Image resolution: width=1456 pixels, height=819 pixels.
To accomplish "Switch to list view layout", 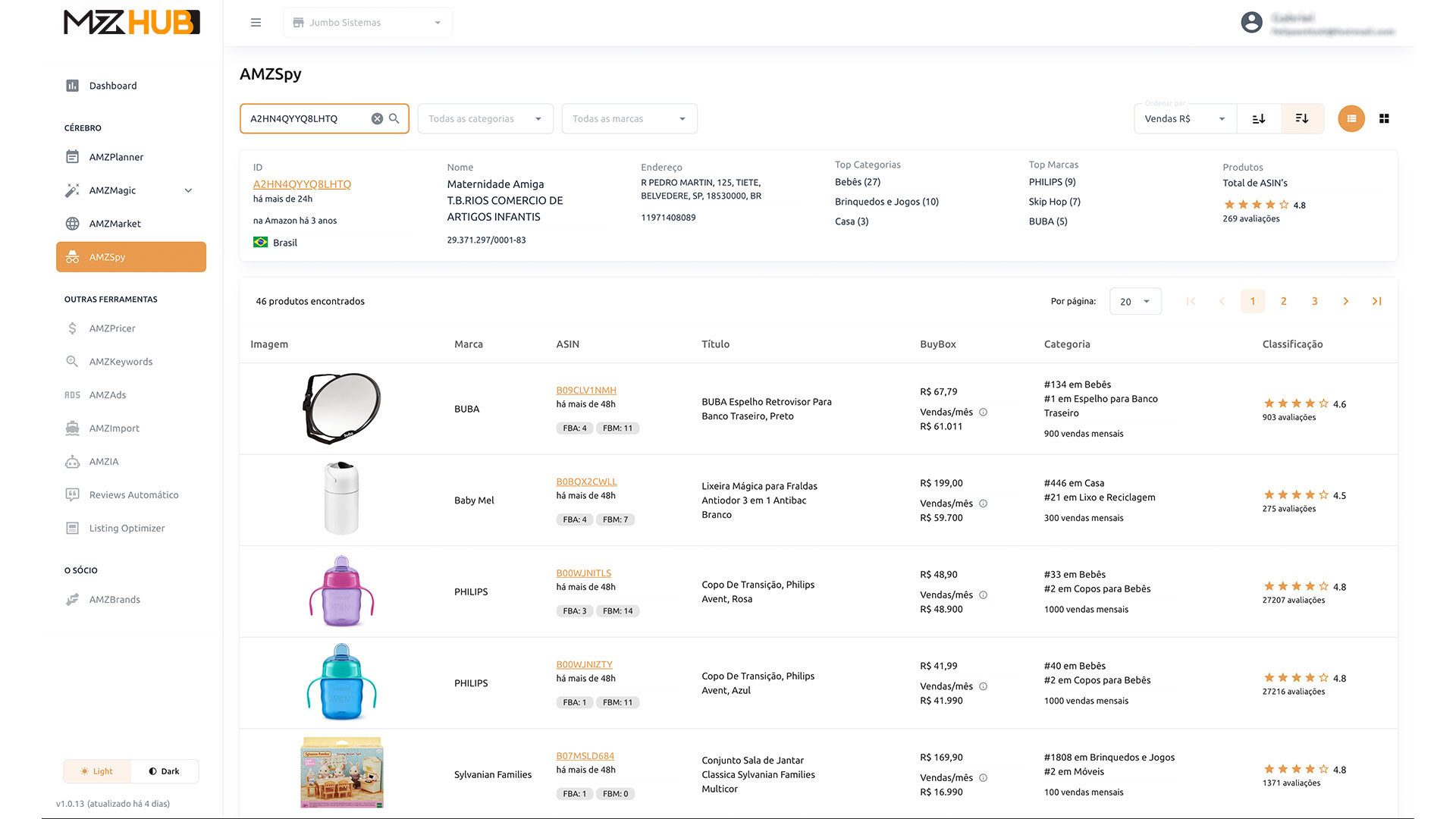I will pos(1351,118).
